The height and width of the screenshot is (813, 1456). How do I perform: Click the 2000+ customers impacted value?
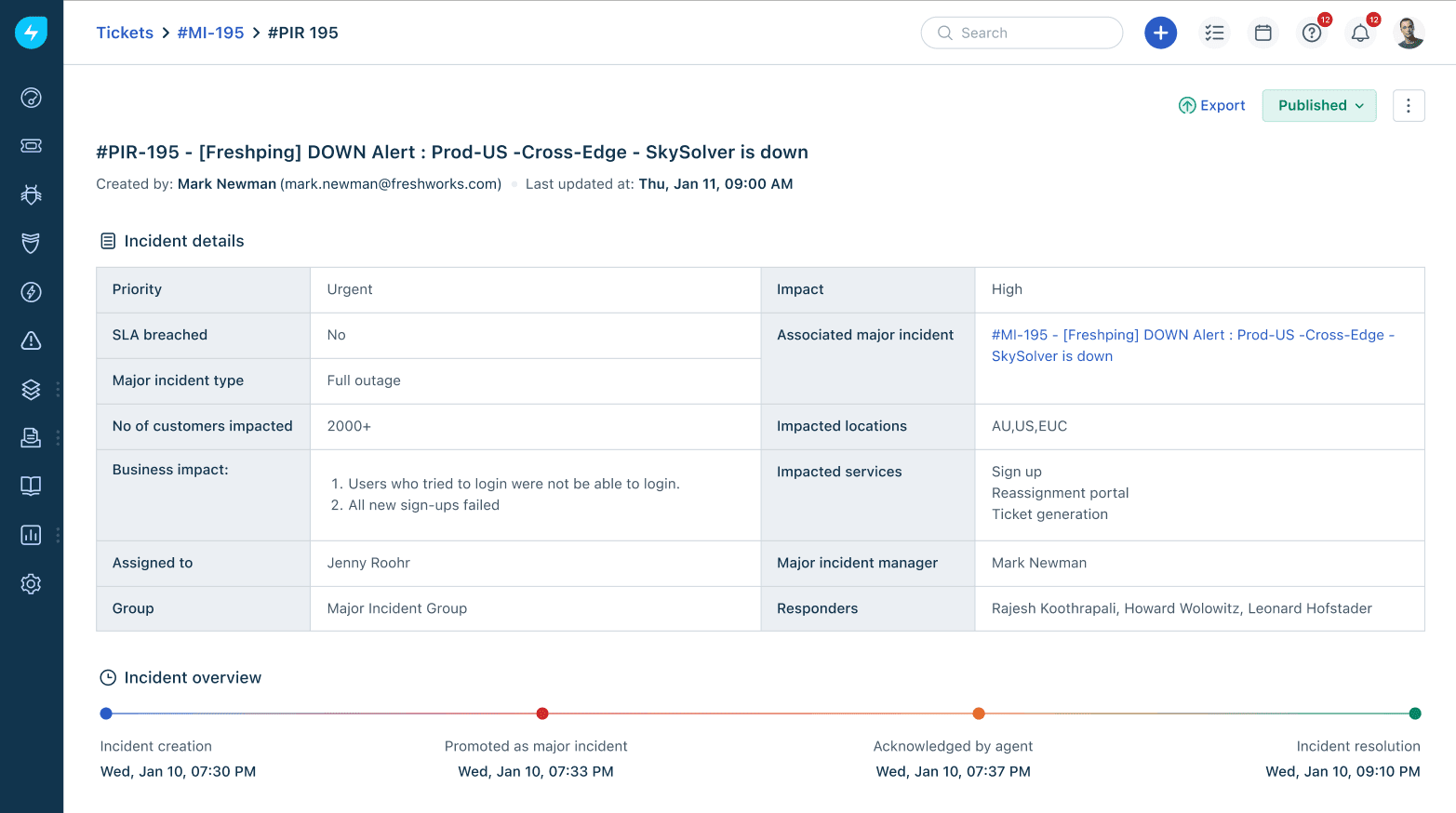[x=349, y=426]
